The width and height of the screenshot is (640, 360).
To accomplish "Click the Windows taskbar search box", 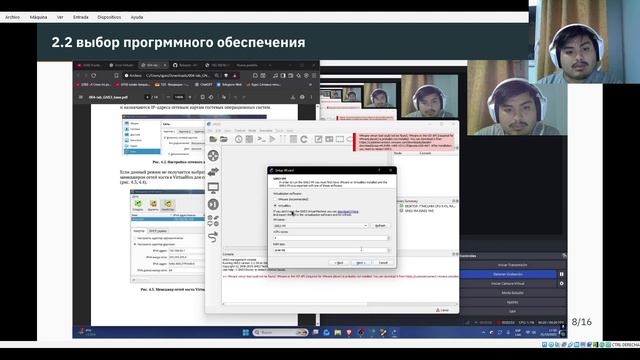I will (x=280, y=333).
